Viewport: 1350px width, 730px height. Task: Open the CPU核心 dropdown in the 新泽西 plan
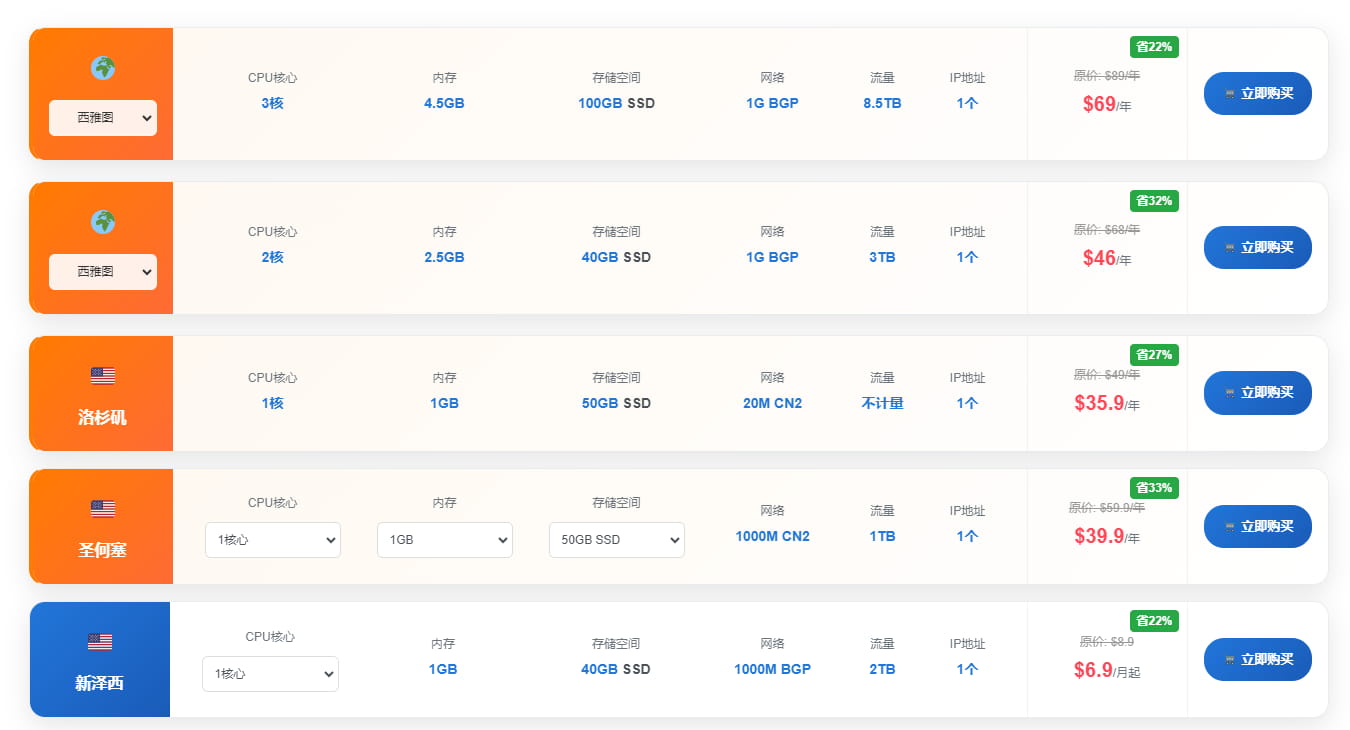[270, 674]
